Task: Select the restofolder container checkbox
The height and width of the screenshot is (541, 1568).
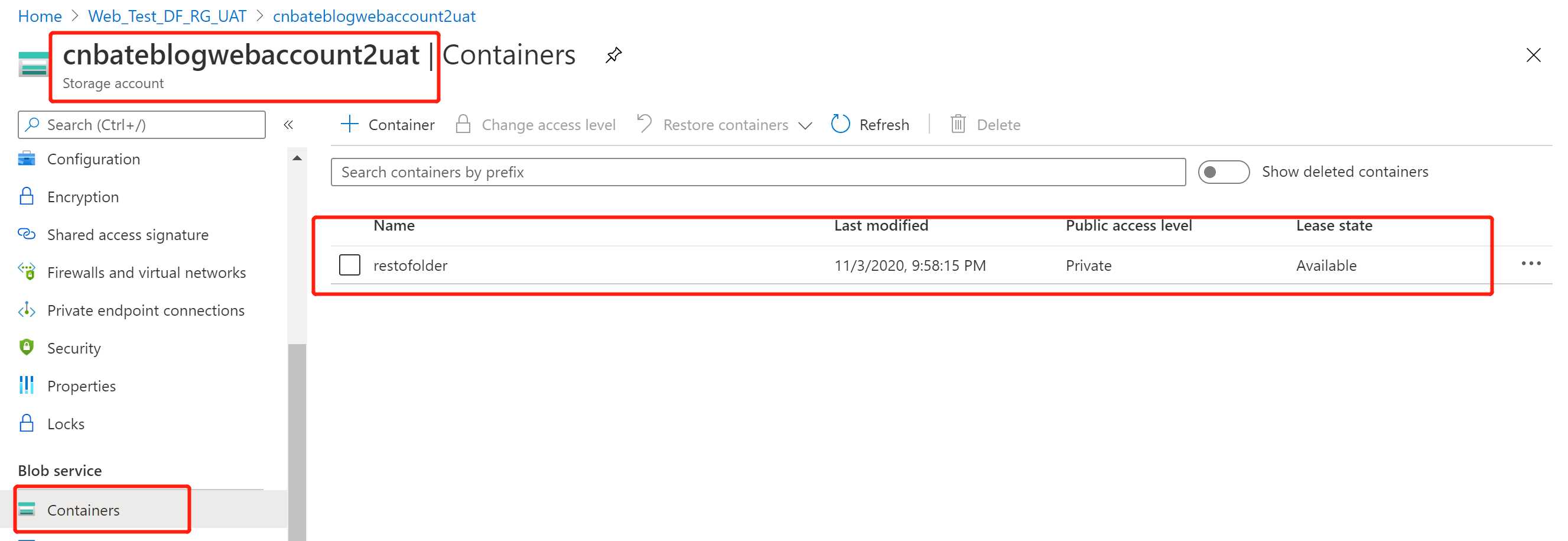Action: click(x=349, y=265)
